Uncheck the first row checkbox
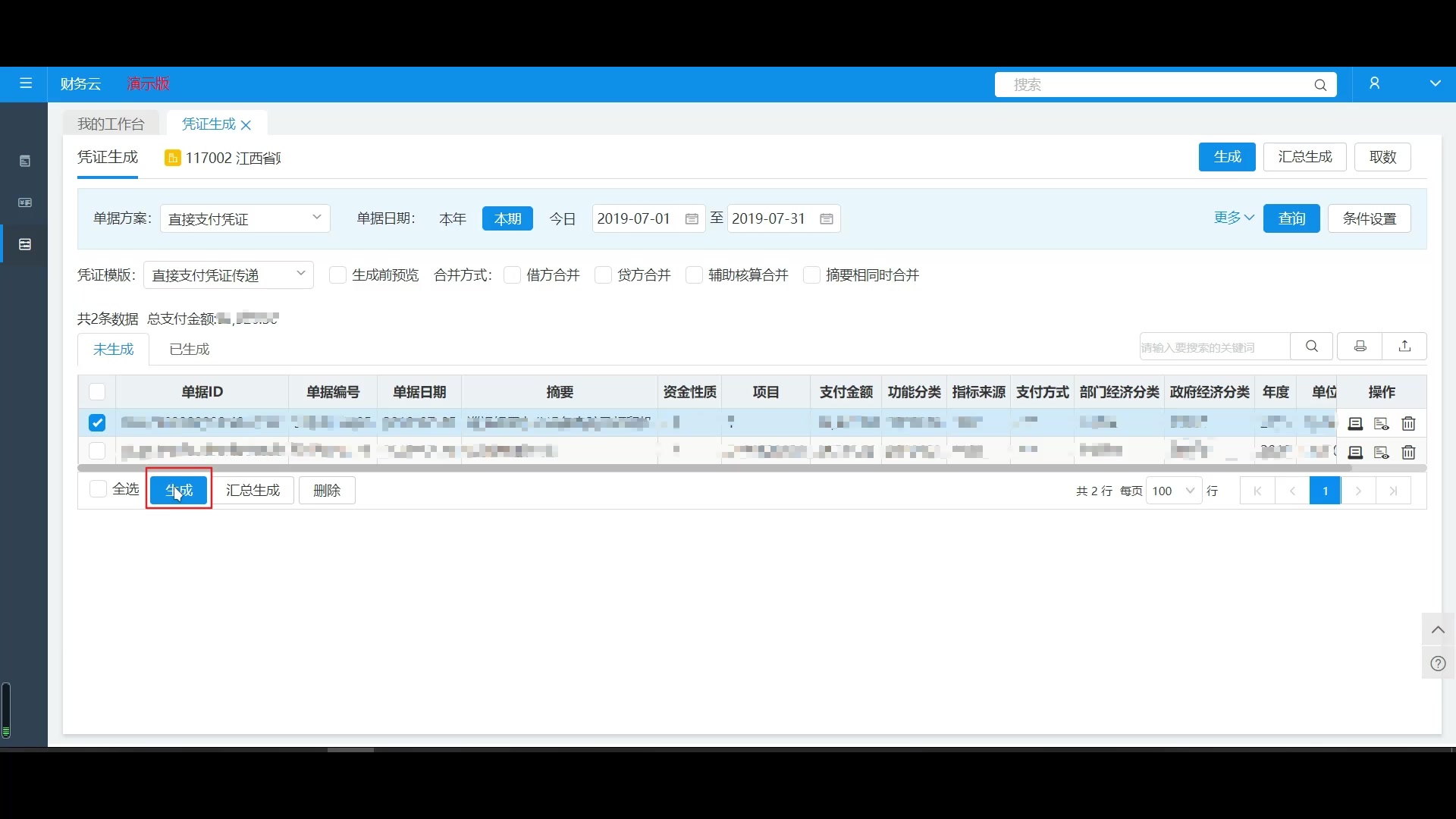The height and width of the screenshot is (819, 1456). (x=97, y=423)
